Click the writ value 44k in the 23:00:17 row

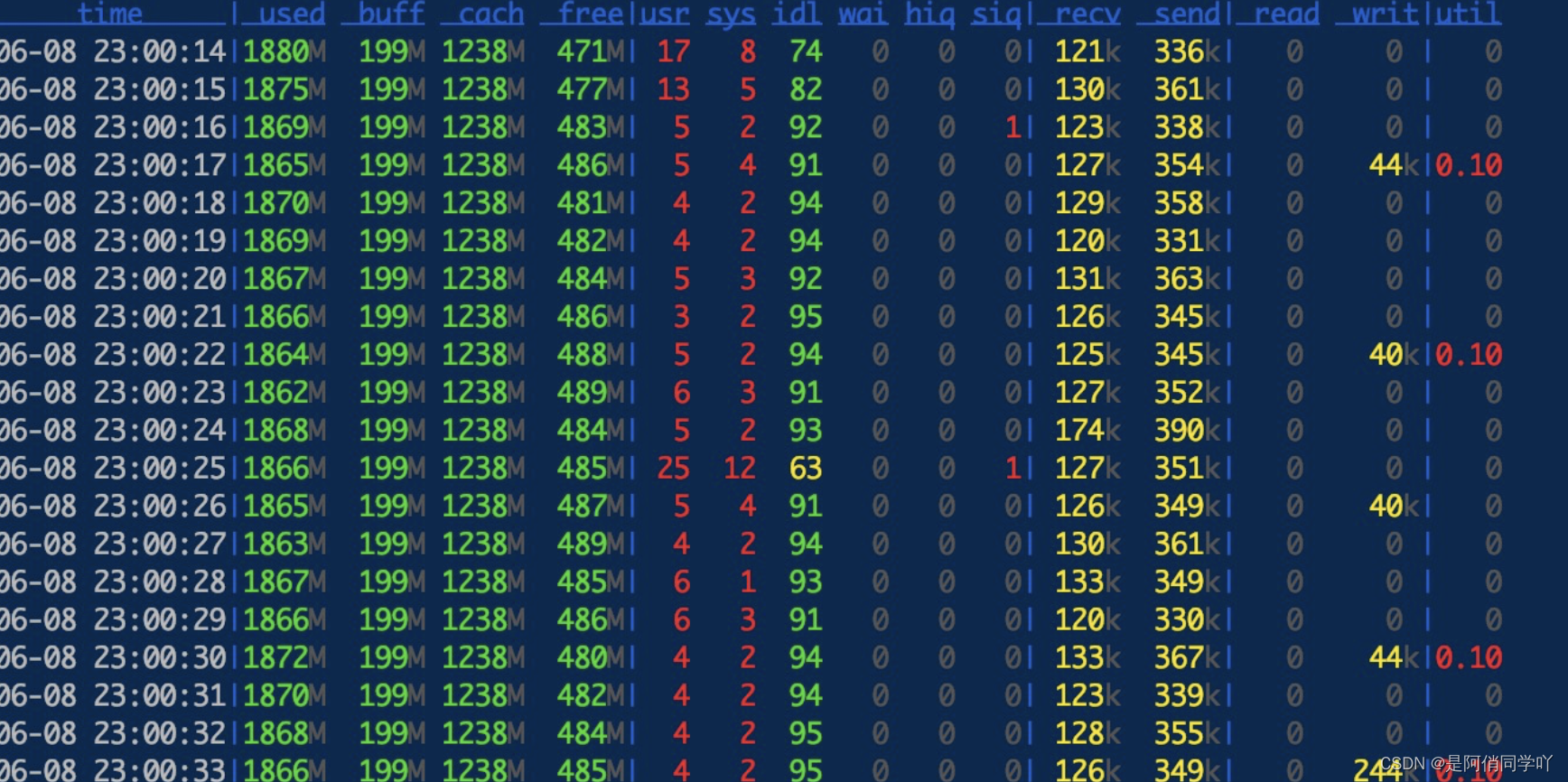pyautogui.click(x=1394, y=165)
